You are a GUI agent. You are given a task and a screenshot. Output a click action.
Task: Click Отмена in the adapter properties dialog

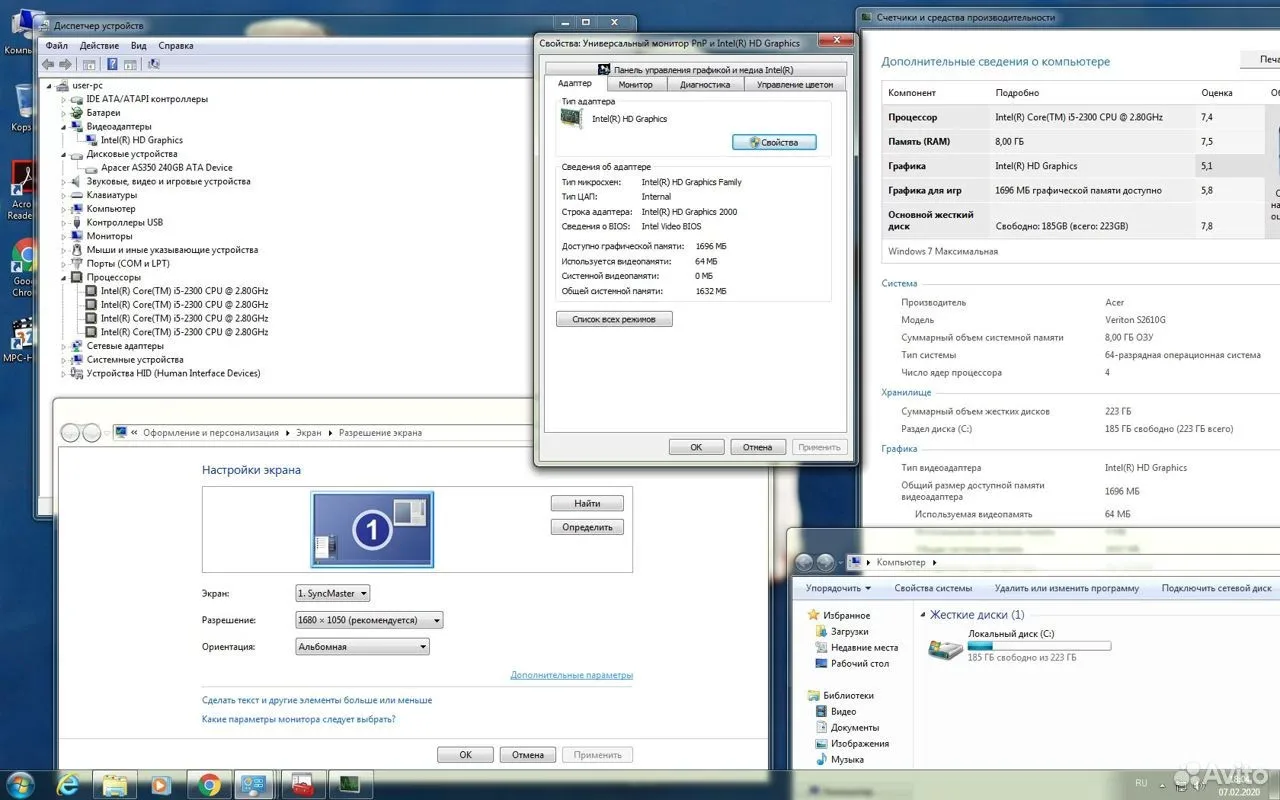758,447
